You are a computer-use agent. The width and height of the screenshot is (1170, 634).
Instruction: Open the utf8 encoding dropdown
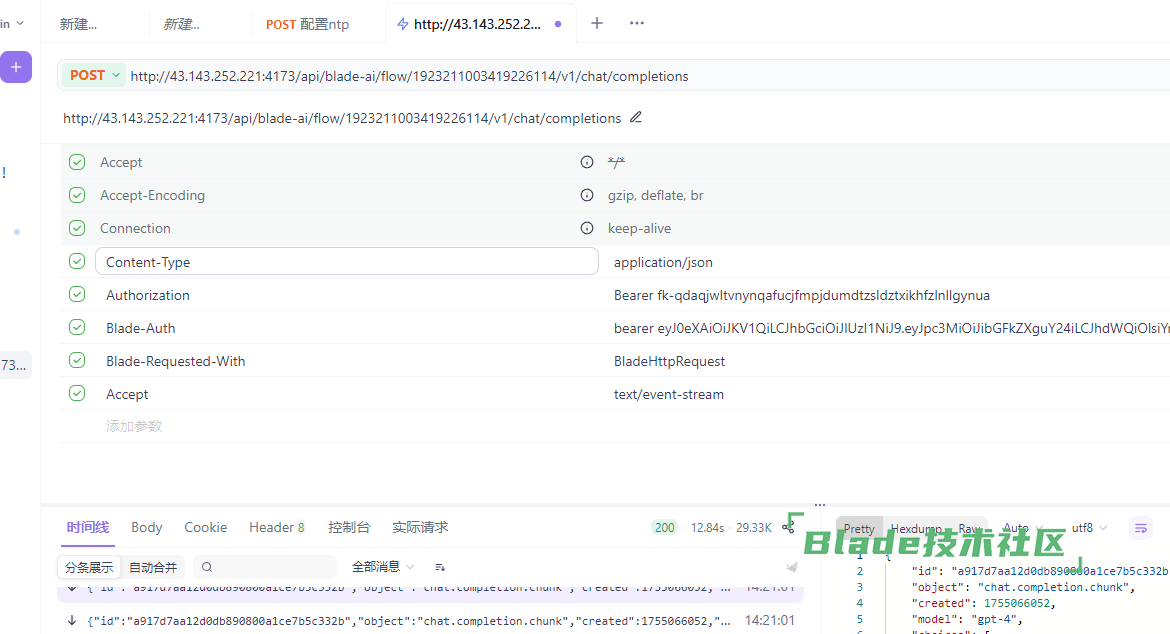click(1089, 528)
